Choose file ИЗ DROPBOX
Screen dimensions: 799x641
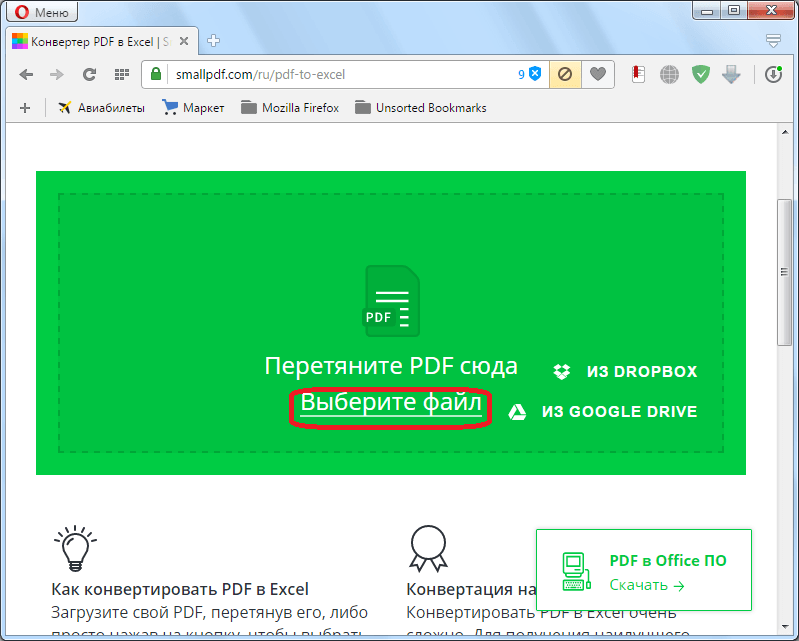click(626, 372)
